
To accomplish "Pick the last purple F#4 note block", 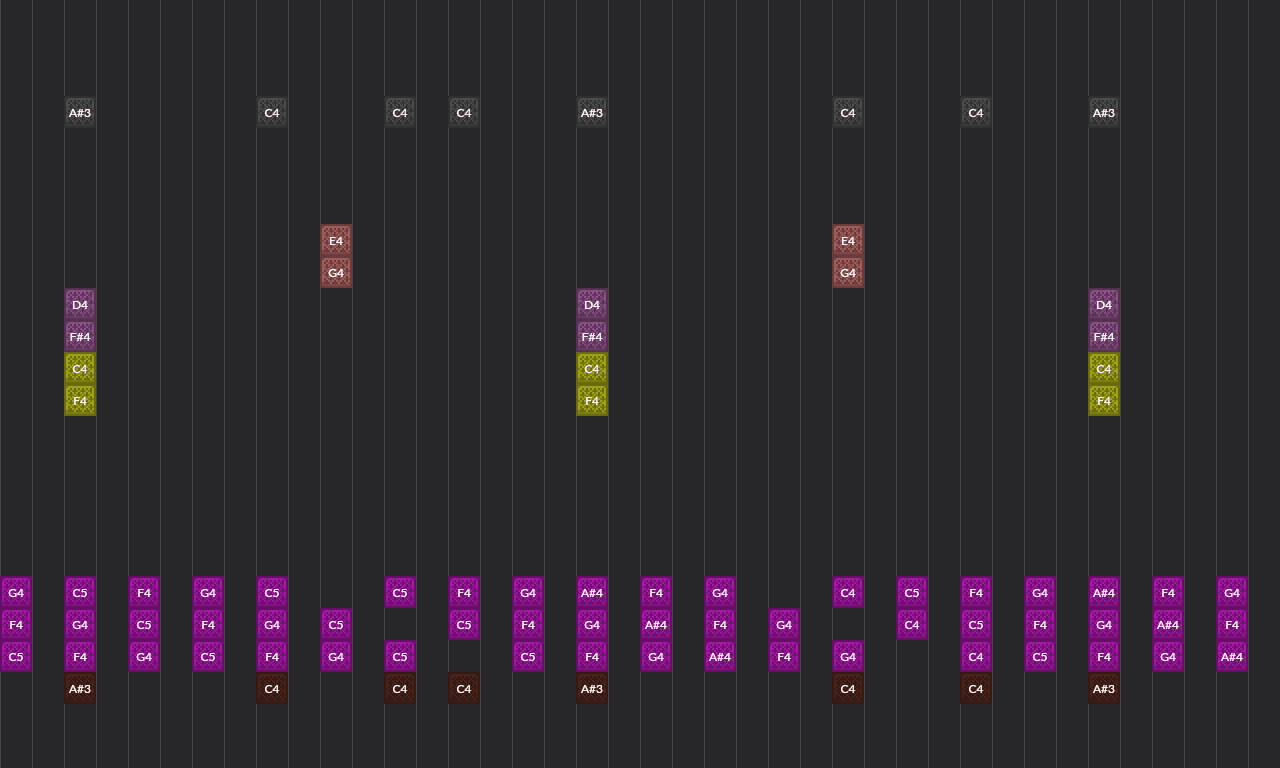I will click(1104, 337).
